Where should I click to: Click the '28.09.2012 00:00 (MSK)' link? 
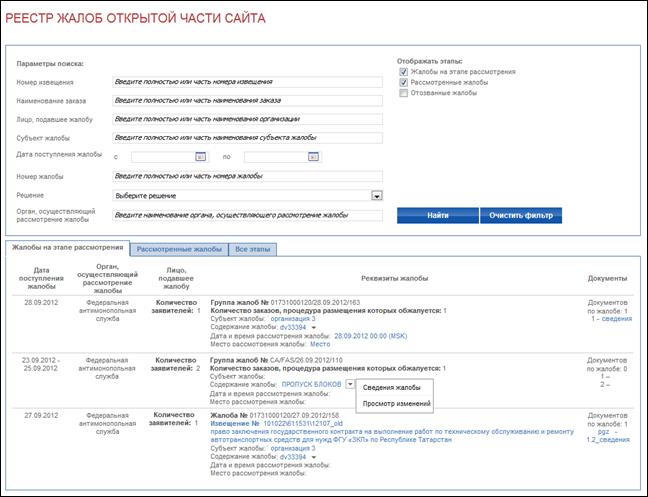point(371,336)
